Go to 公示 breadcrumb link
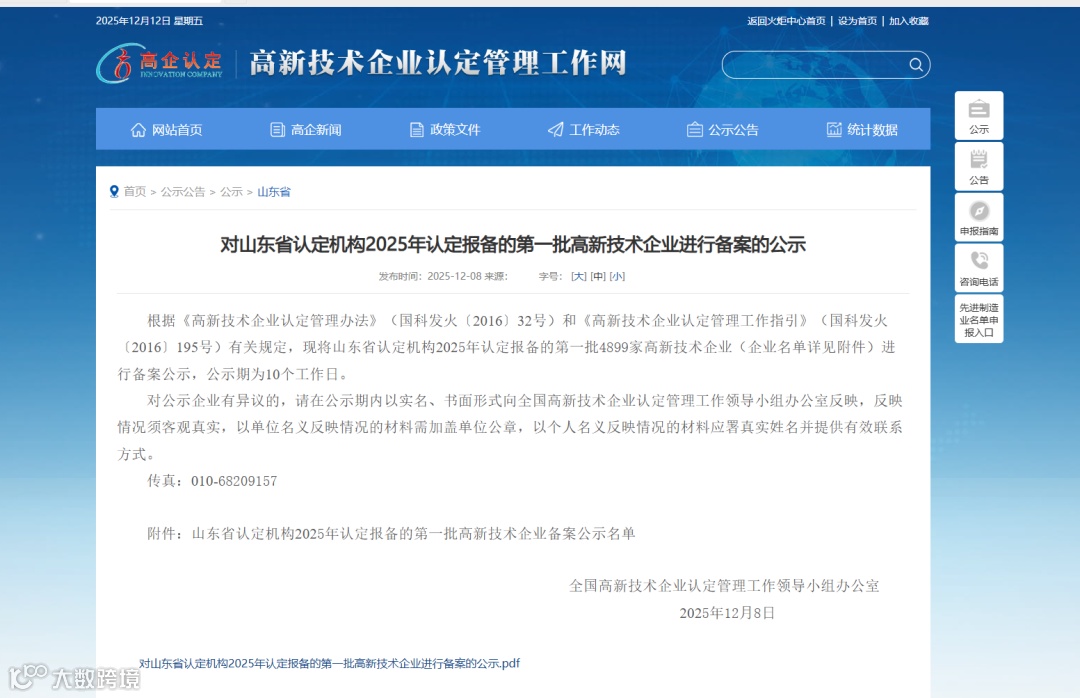Image resolution: width=1080 pixels, height=698 pixels. pyautogui.click(x=231, y=192)
